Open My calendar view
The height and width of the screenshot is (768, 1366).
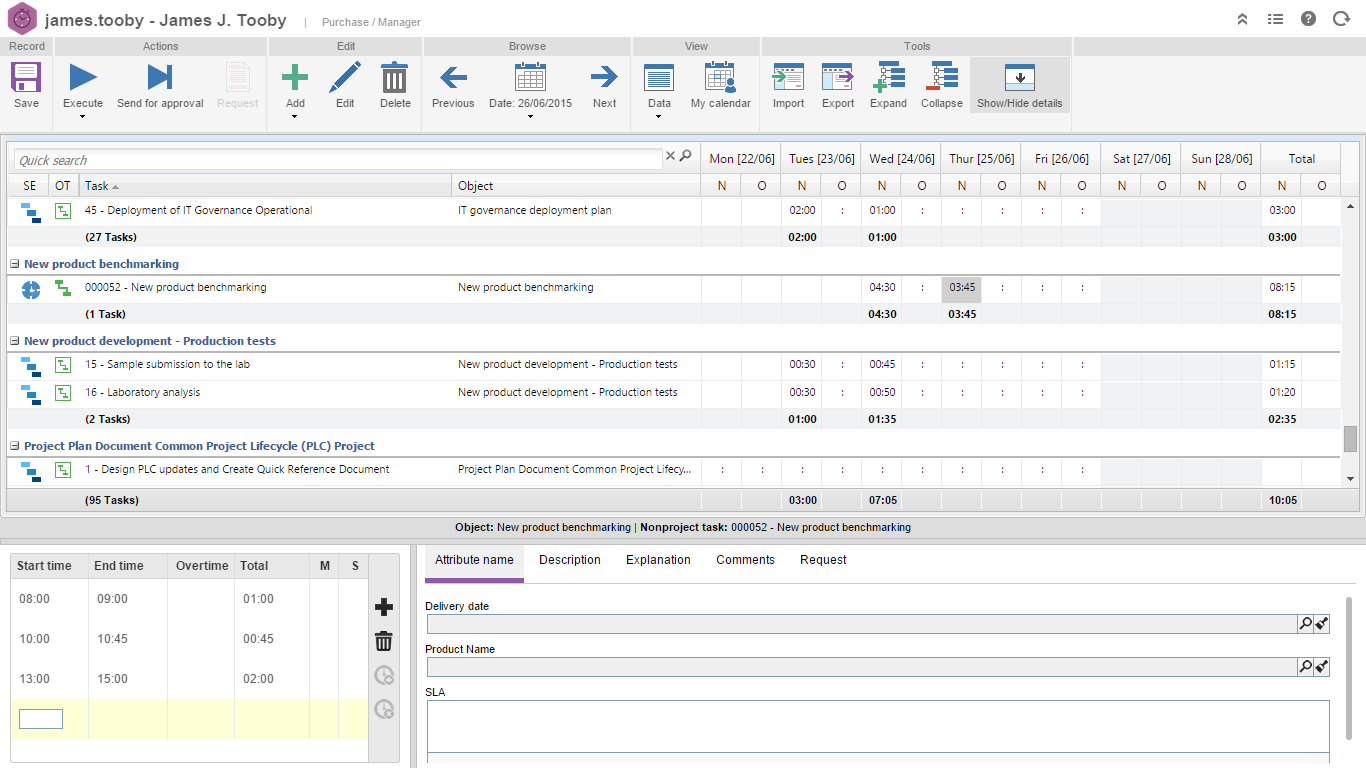coord(720,78)
